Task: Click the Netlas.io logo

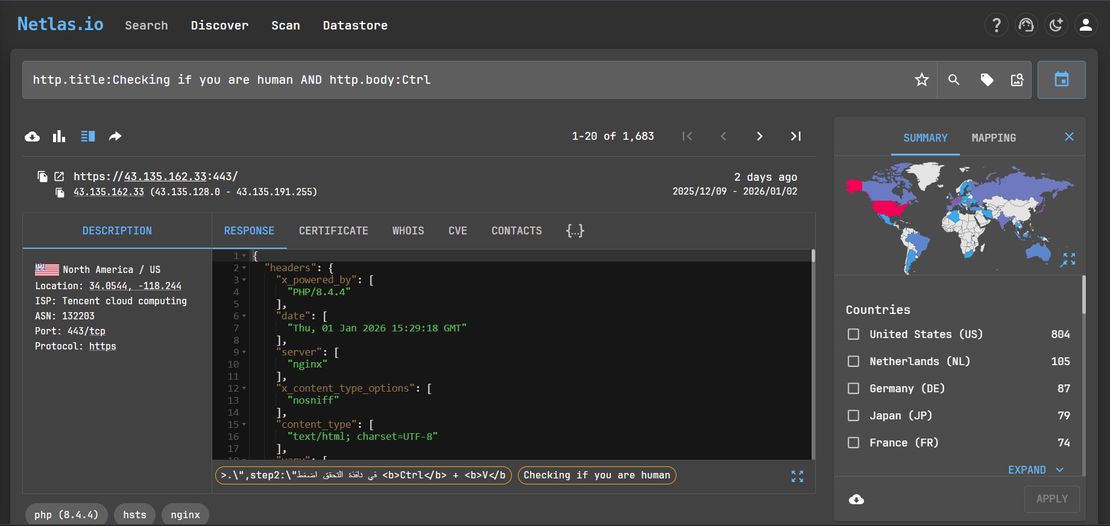Action: pos(60,24)
